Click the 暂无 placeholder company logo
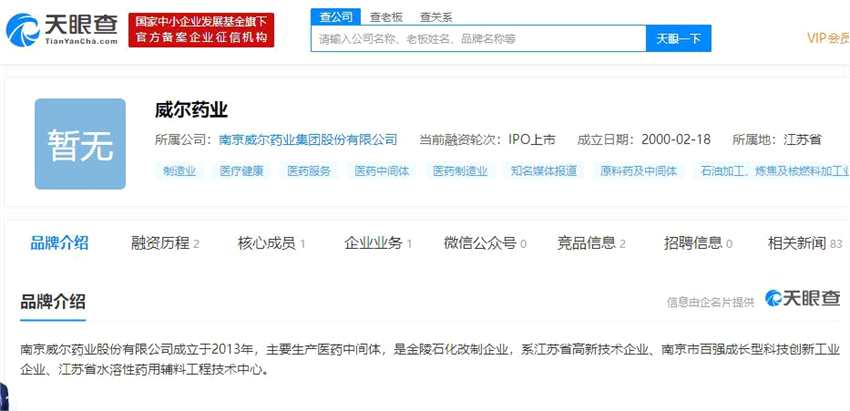This screenshot has width=850, height=411. pos(80,144)
